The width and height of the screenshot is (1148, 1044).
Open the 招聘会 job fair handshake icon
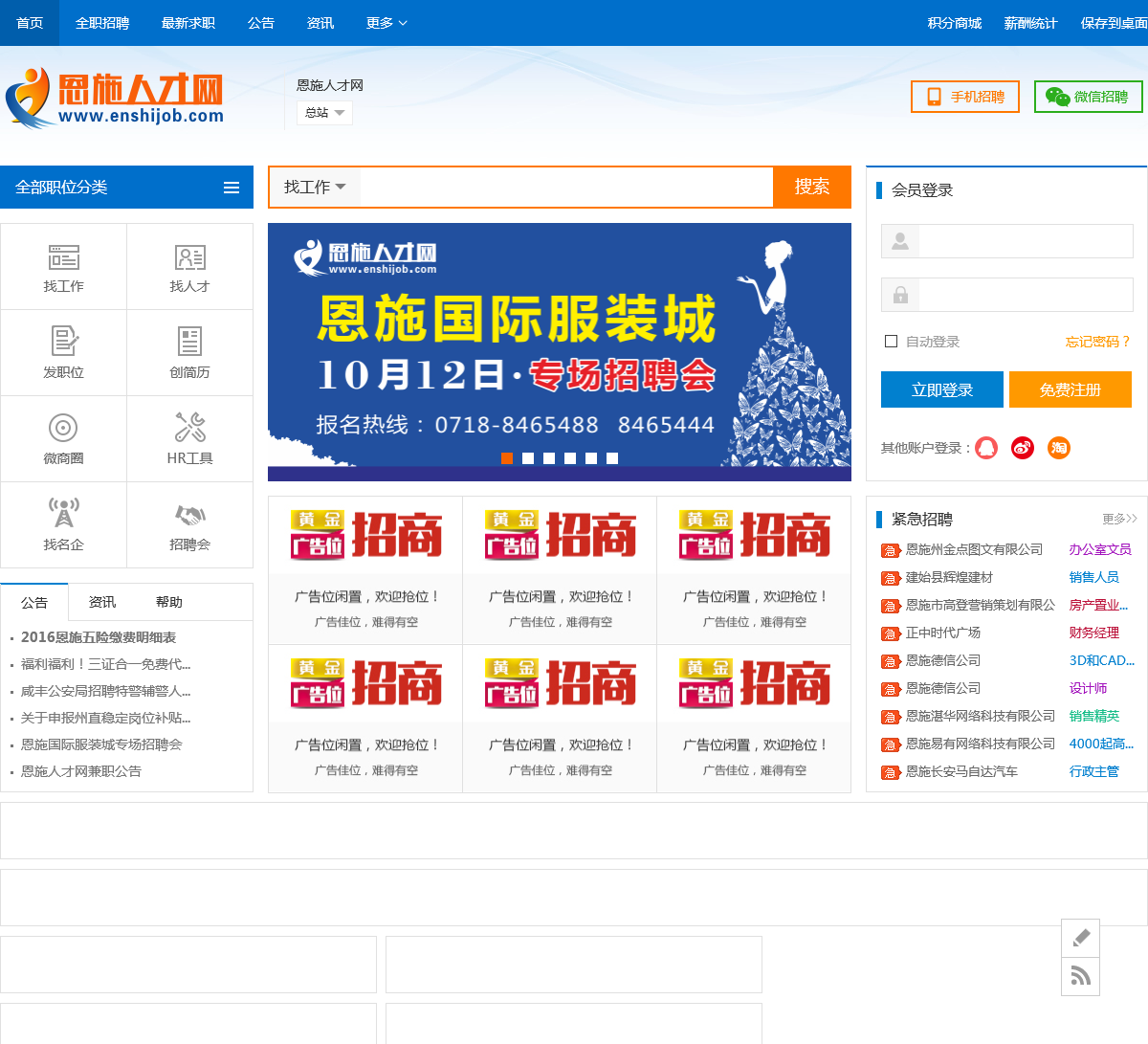[x=189, y=515]
